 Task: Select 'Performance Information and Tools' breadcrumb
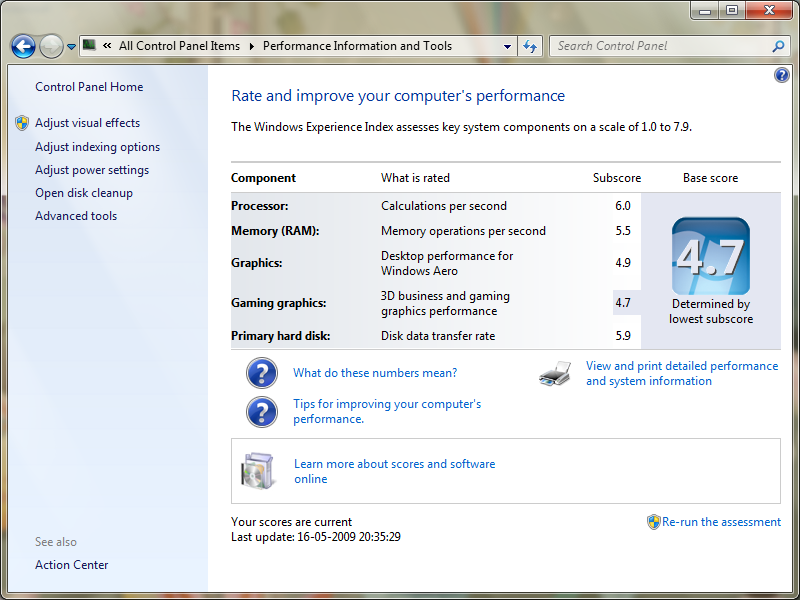[357, 46]
